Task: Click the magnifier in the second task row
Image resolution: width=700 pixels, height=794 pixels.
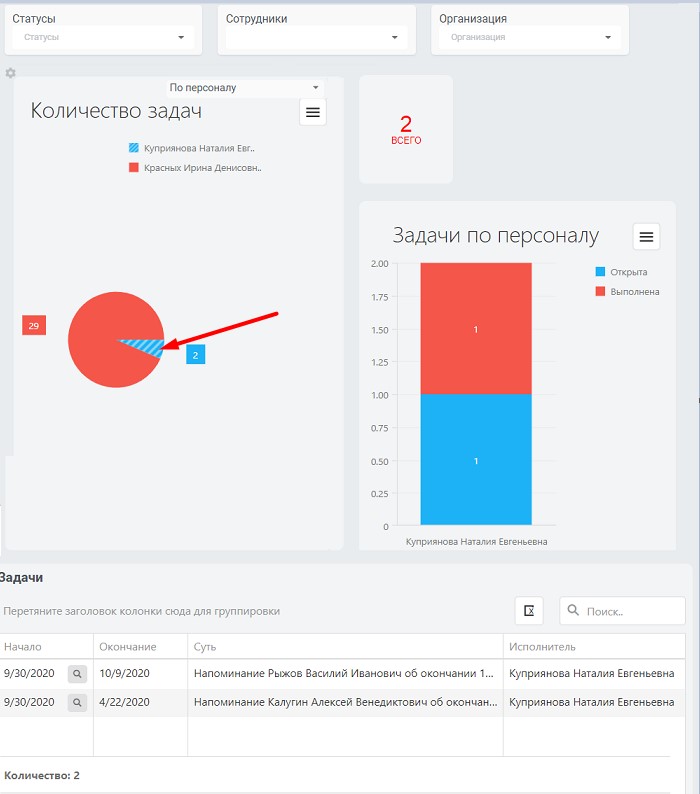Action: point(77,702)
